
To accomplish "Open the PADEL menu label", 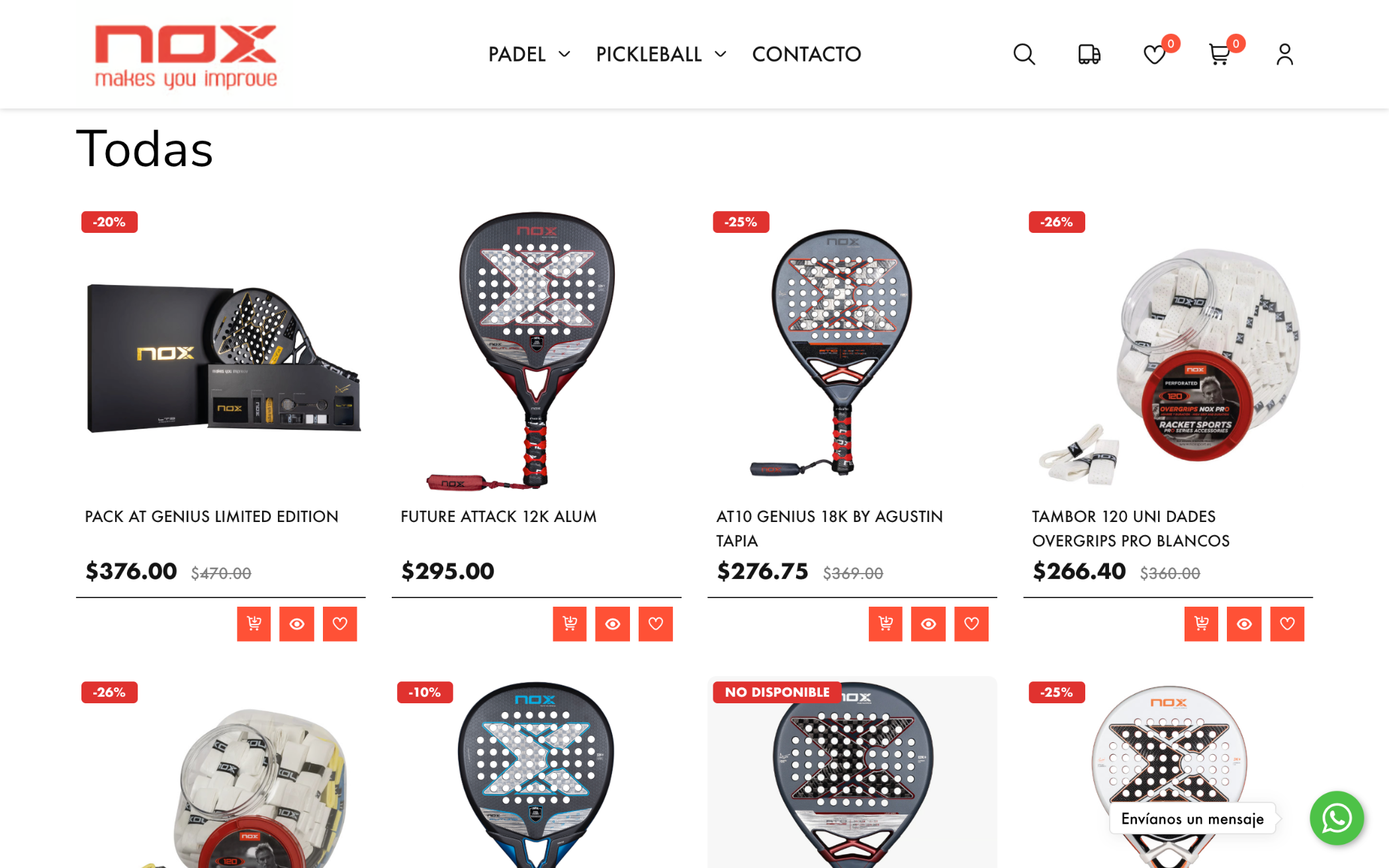I will [x=517, y=54].
